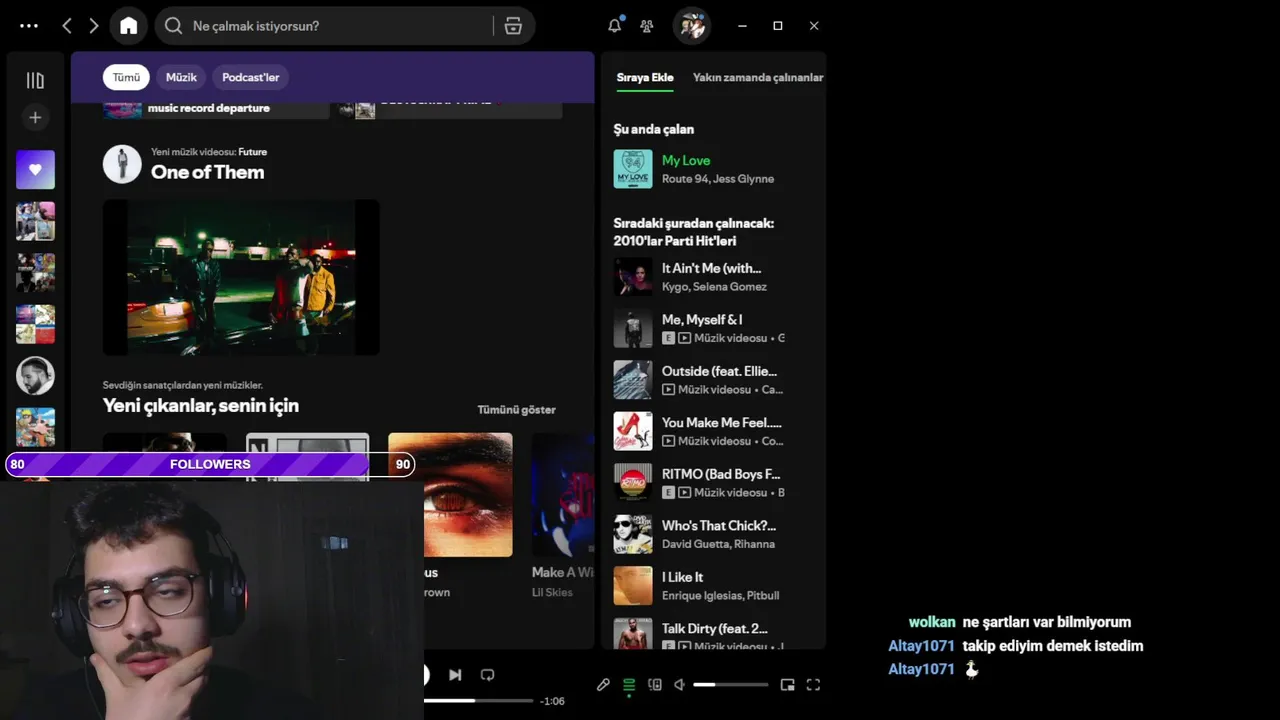1280x720 pixels.
Task: Create a new playlist with plus icon
Action: point(35,118)
